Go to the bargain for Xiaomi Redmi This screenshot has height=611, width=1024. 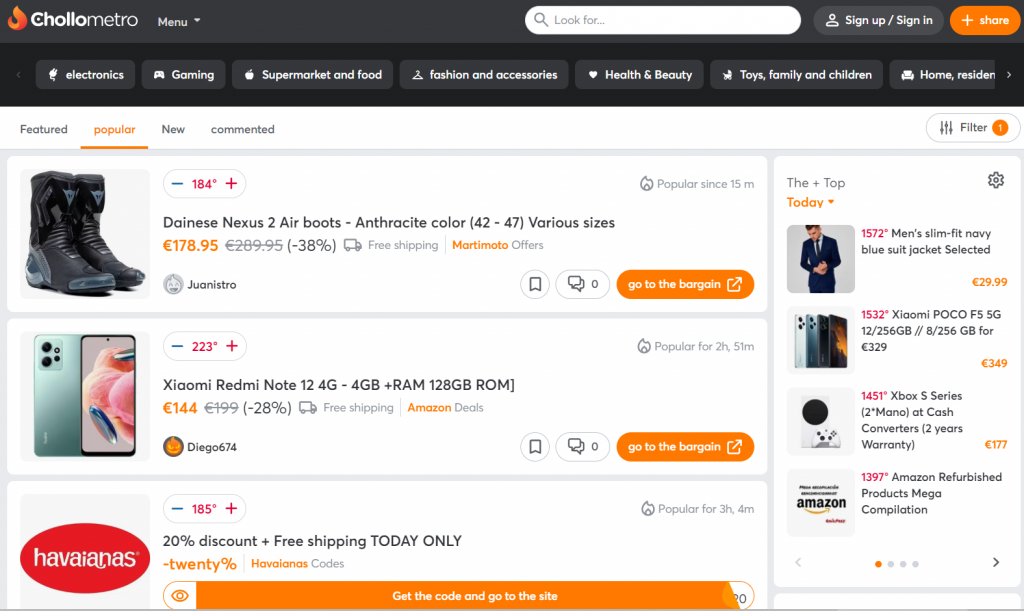[685, 447]
